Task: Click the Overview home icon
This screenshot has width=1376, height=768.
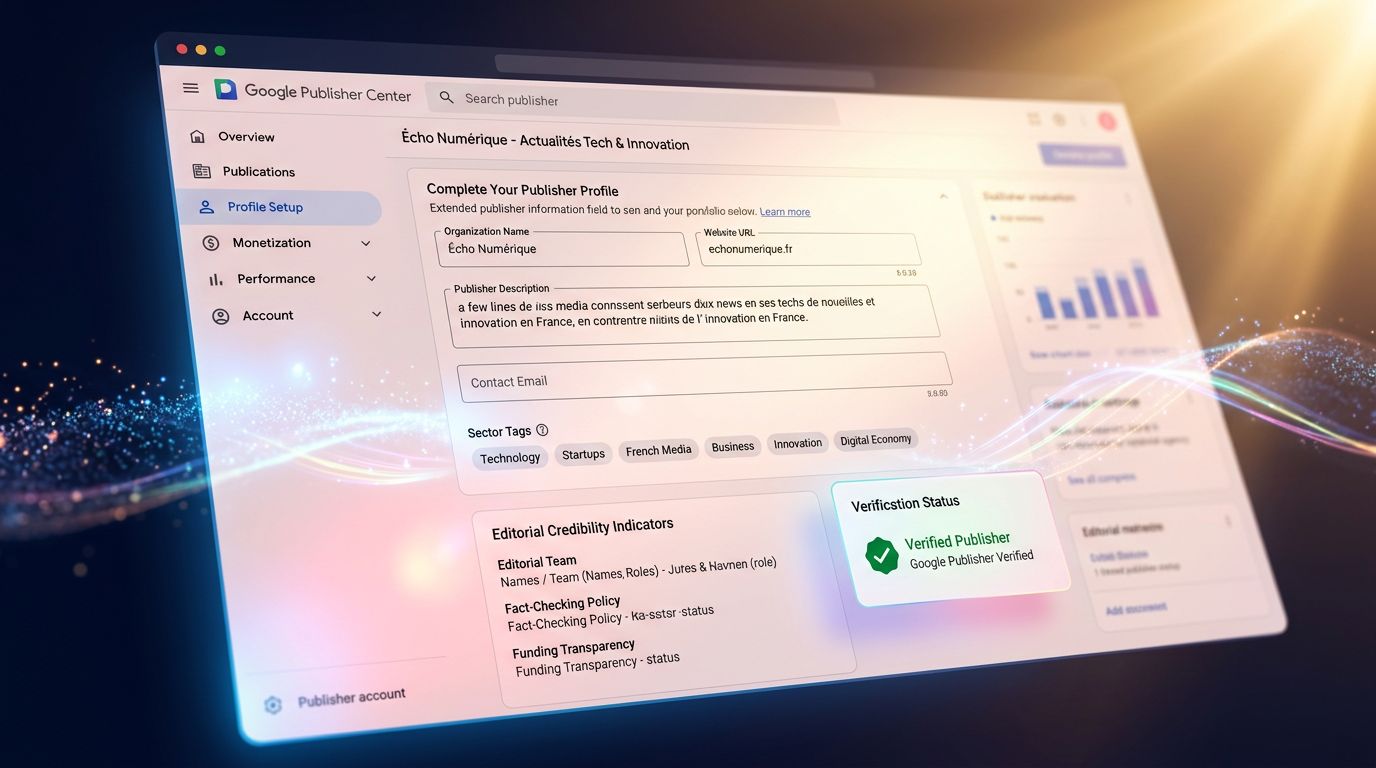Action: pyautogui.click(x=197, y=136)
